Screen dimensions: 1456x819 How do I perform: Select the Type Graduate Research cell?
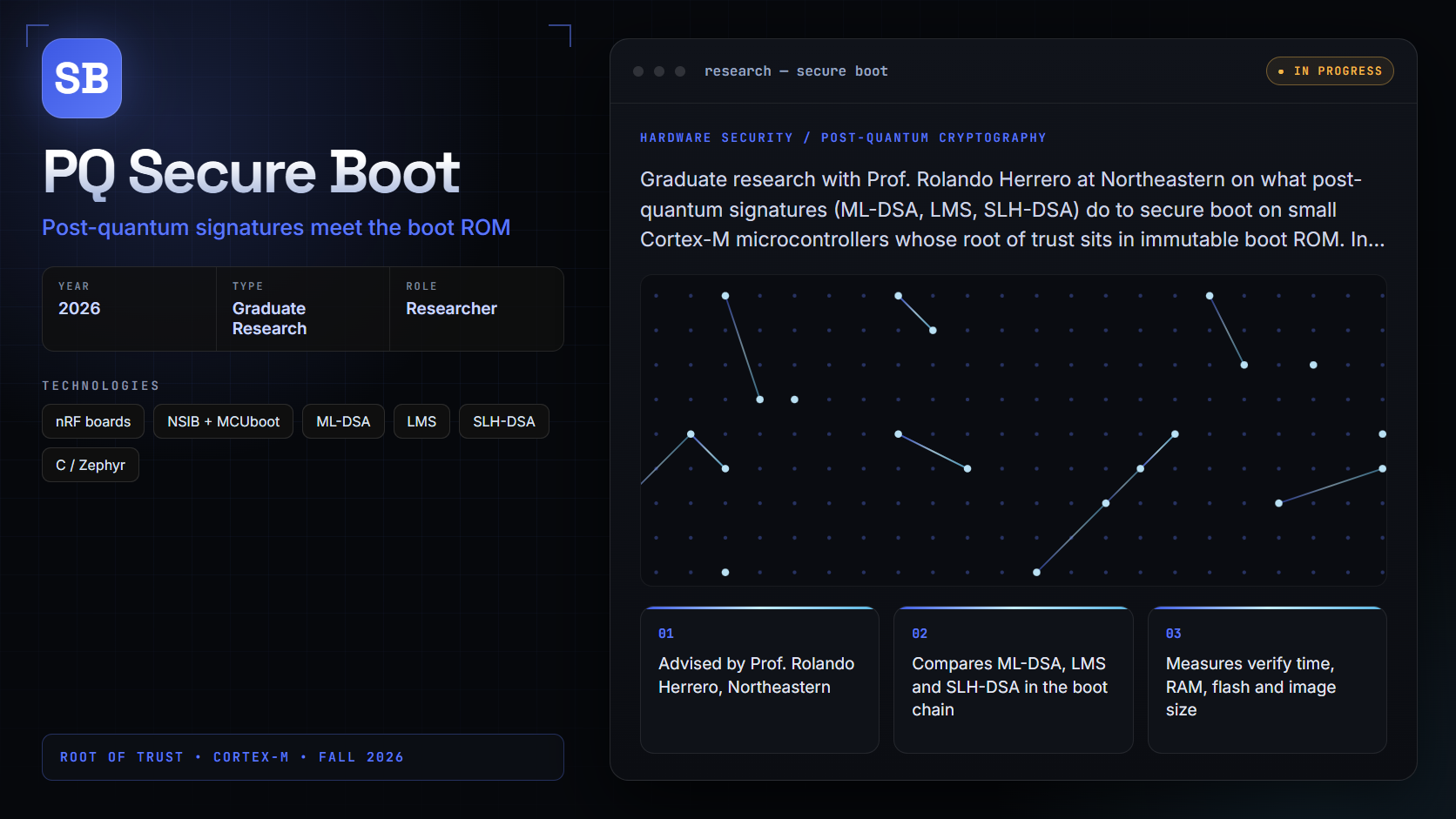302,309
